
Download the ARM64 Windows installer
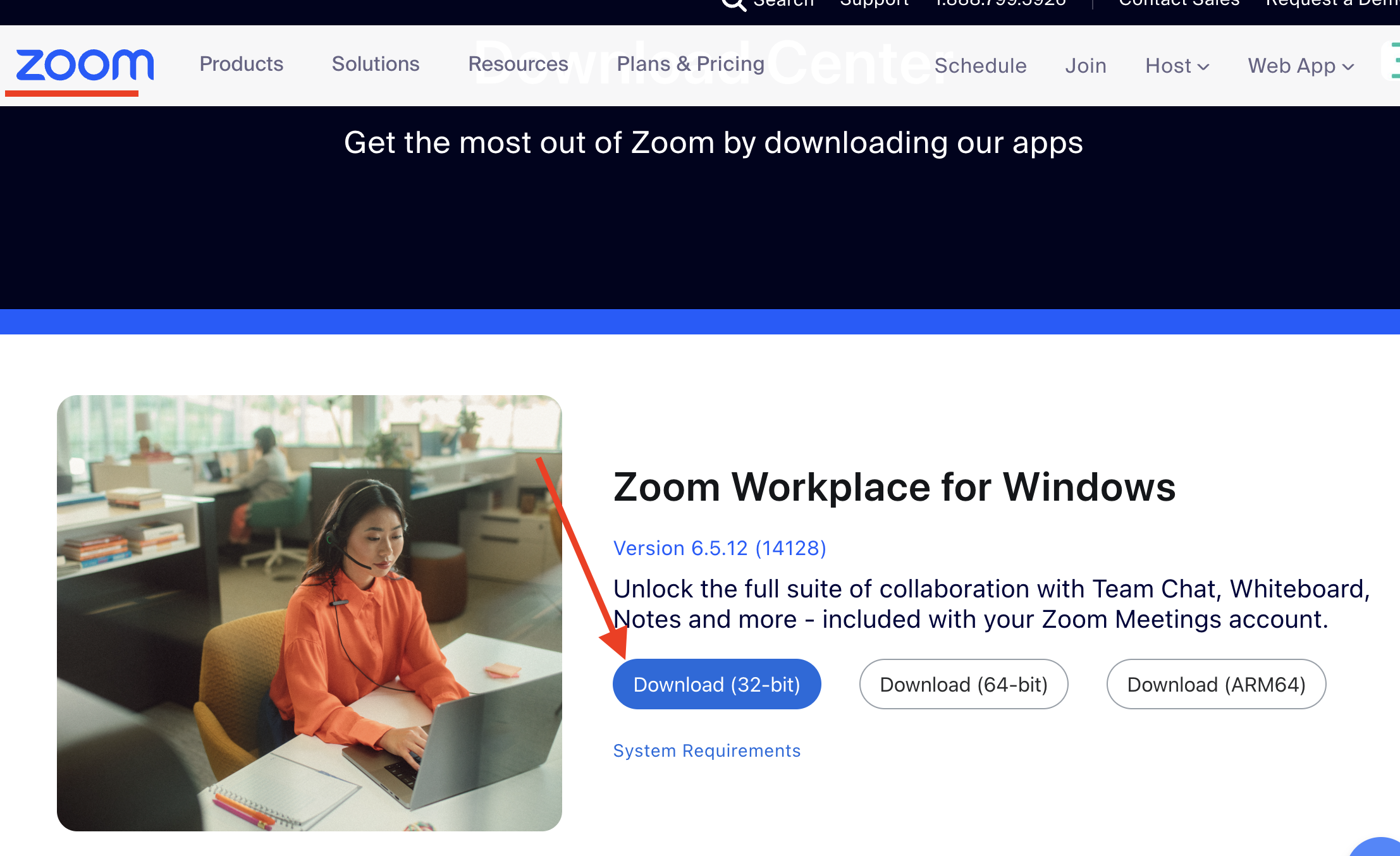coord(1216,684)
